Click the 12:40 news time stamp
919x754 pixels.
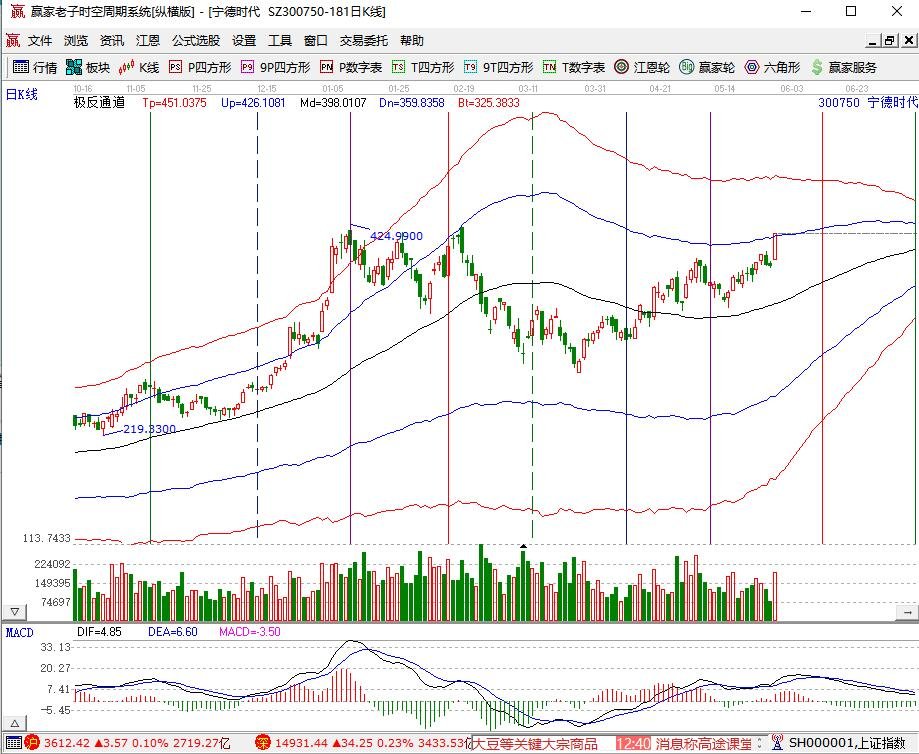click(634, 743)
